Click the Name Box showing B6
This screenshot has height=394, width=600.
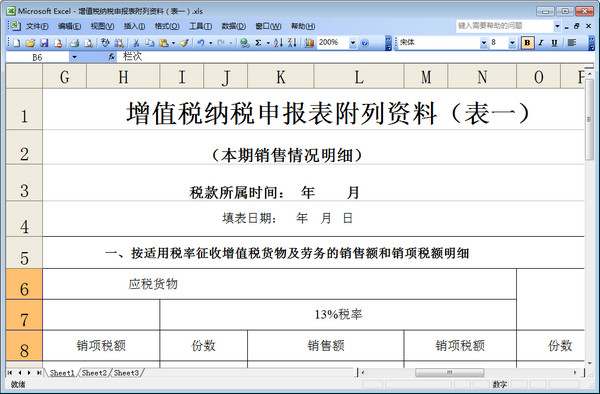[37, 57]
